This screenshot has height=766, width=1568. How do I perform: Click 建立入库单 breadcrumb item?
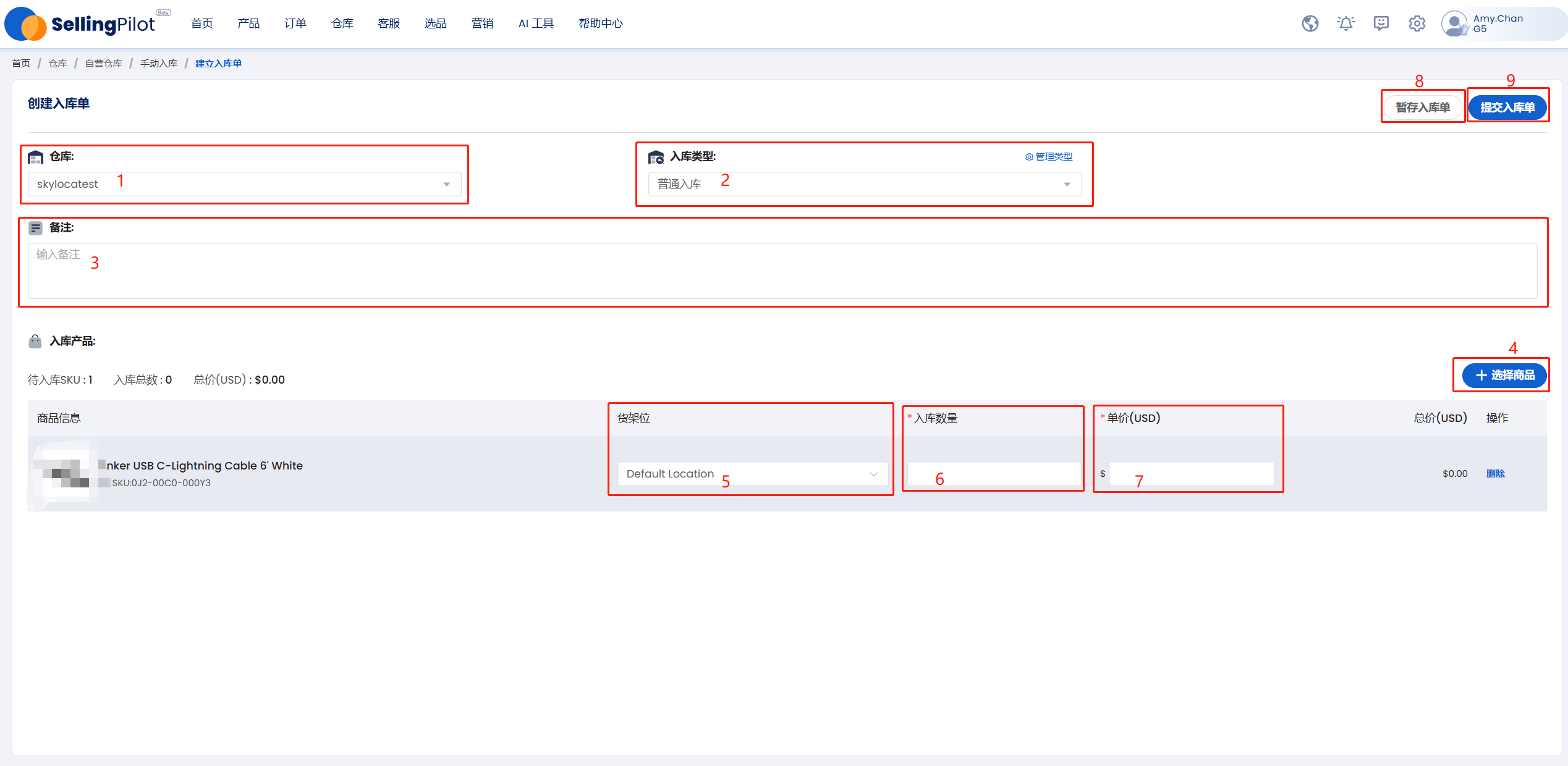coord(218,64)
